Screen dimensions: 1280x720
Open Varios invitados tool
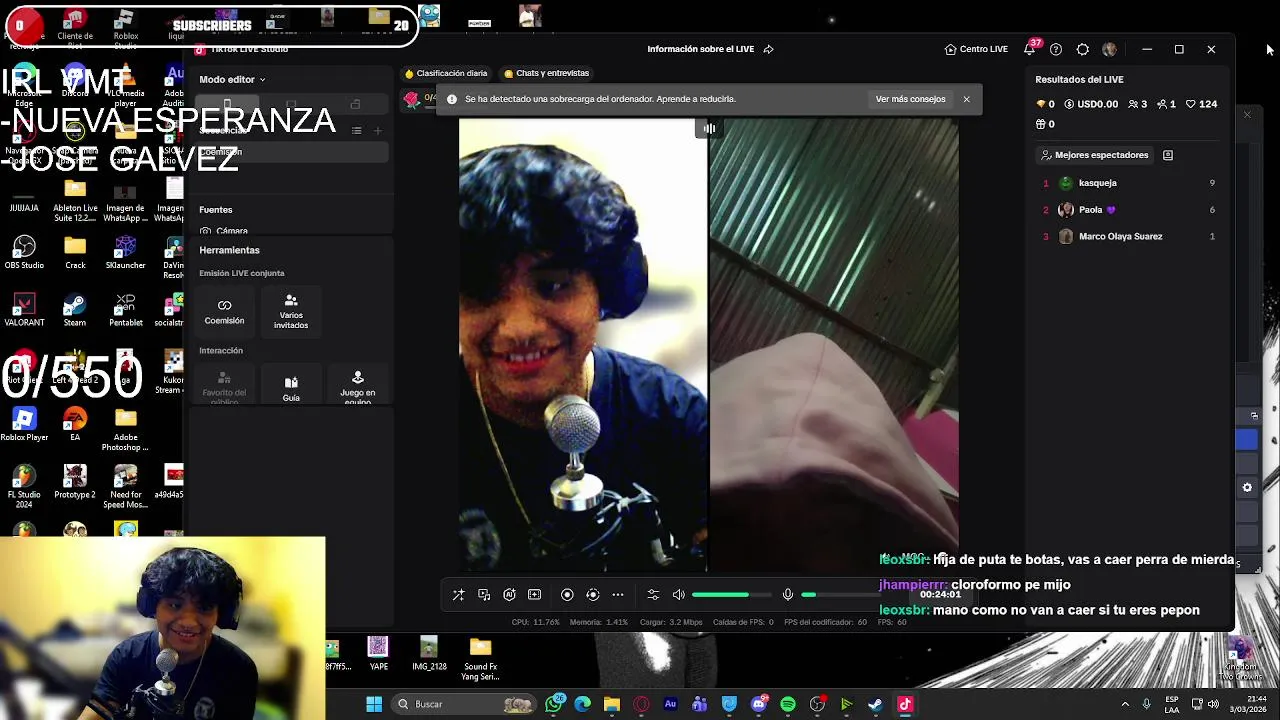point(291,312)
